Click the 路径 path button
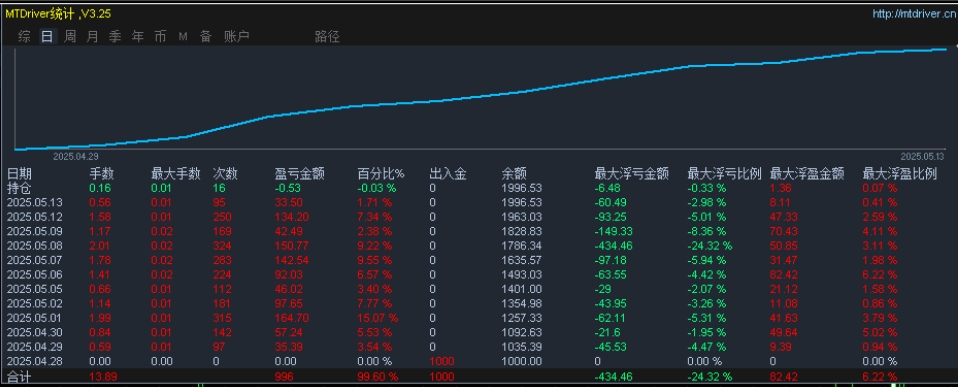 point(327,37)
